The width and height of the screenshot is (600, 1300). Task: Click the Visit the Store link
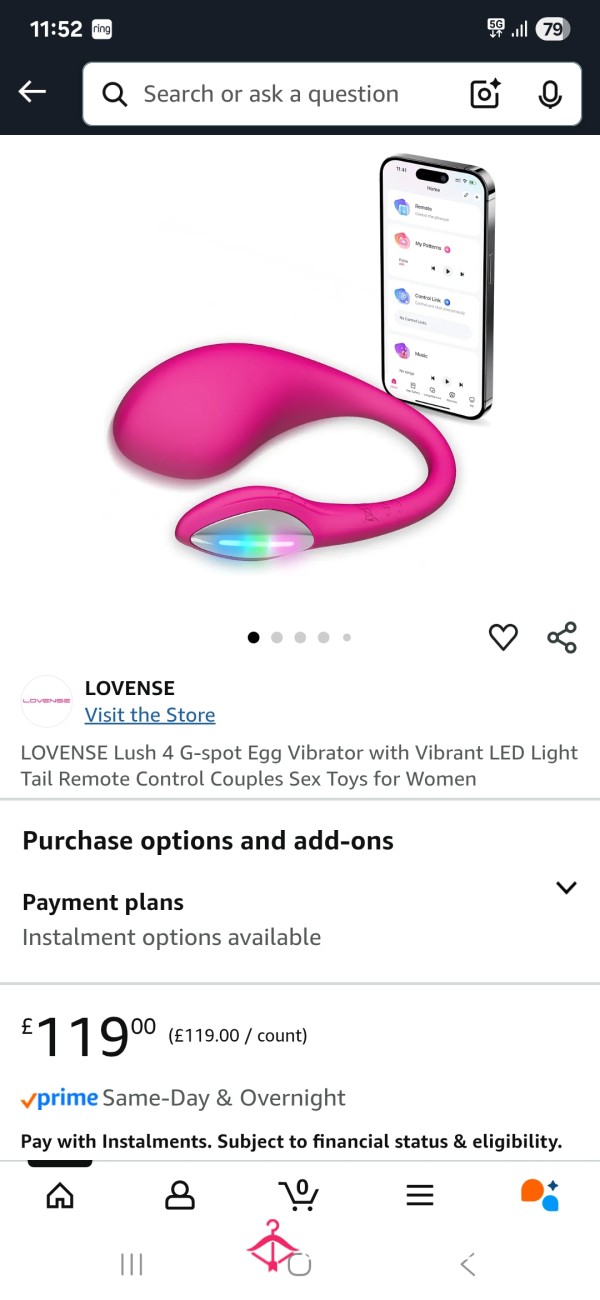click(x=150, y=715)
